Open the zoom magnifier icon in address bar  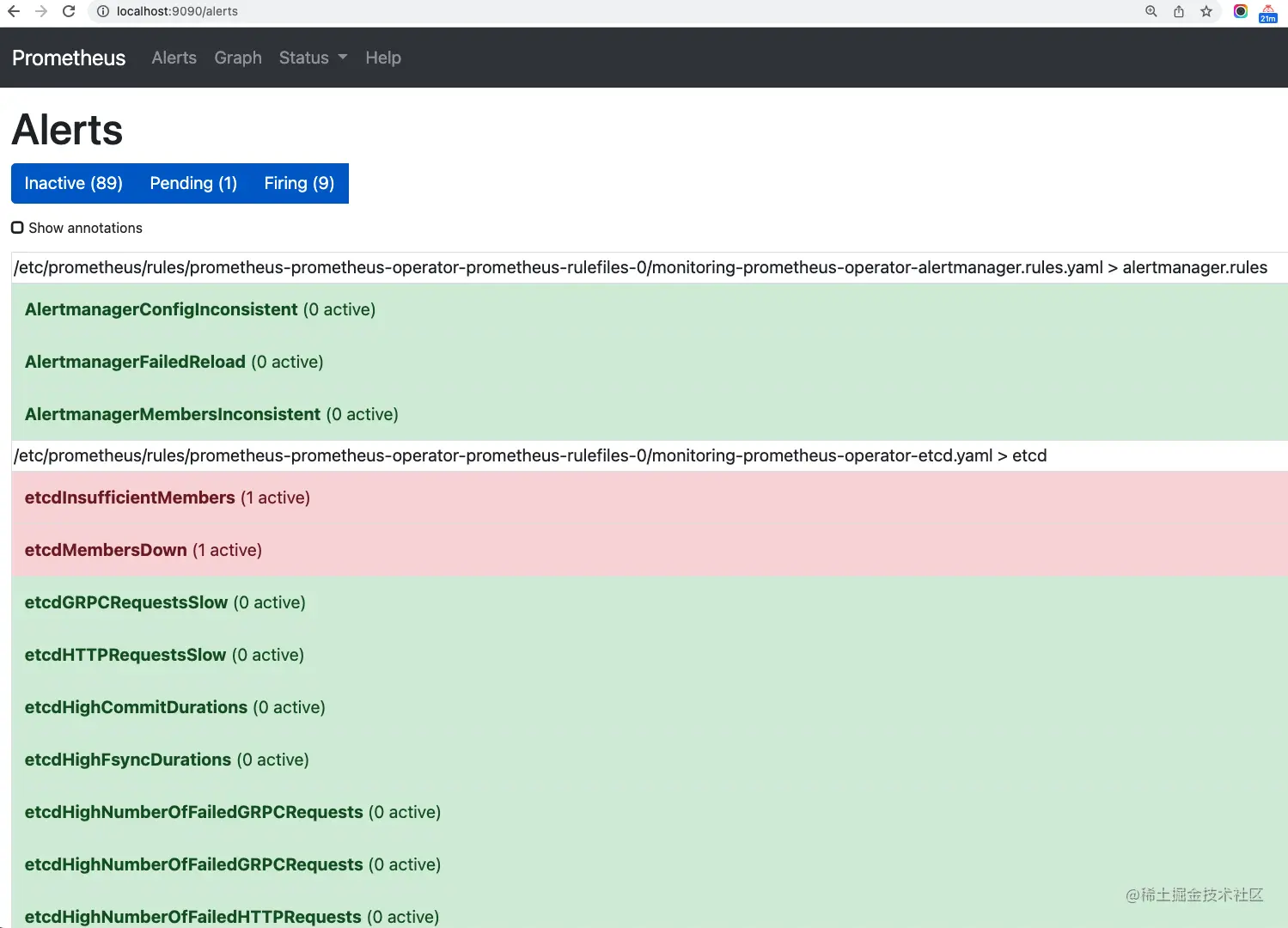coord(1151,11)
